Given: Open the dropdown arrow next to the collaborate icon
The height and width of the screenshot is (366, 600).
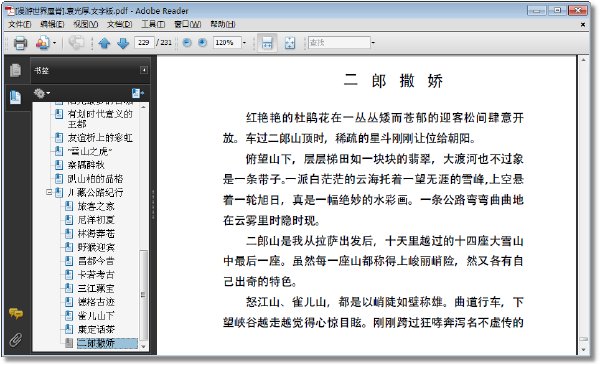Looking at the screenshot, I should pos(54,43).
